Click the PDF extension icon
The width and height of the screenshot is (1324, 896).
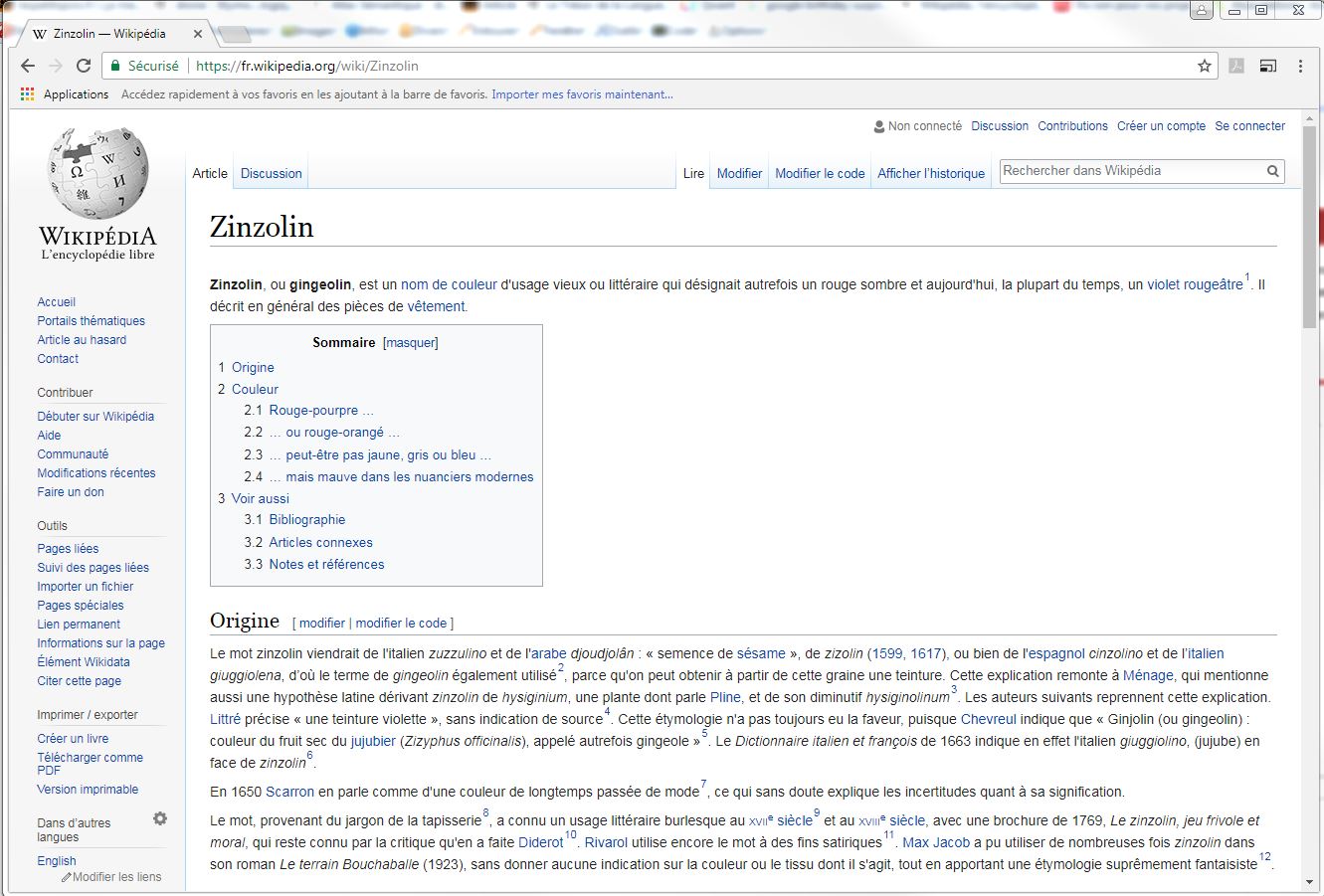coord(1236,66)
